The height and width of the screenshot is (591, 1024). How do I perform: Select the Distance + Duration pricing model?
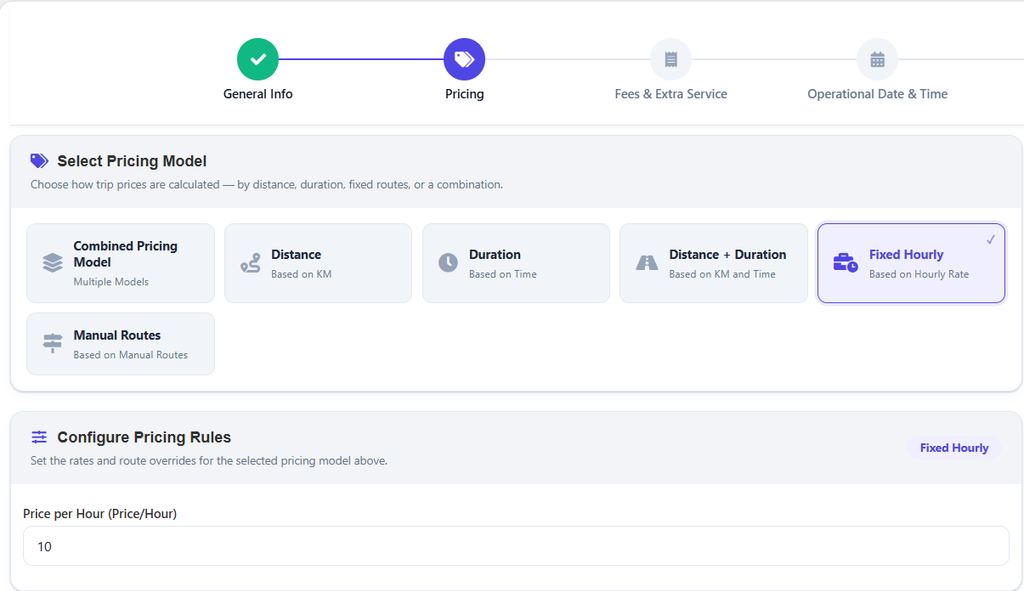tap(714, 263)
